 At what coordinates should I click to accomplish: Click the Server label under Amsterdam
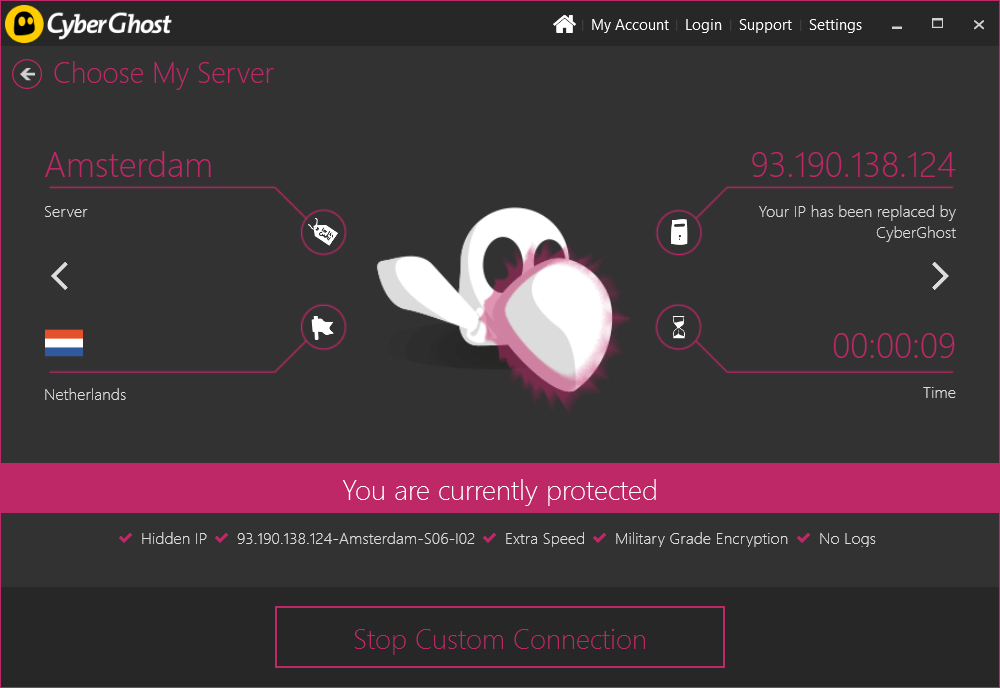(x=66, y=212)
